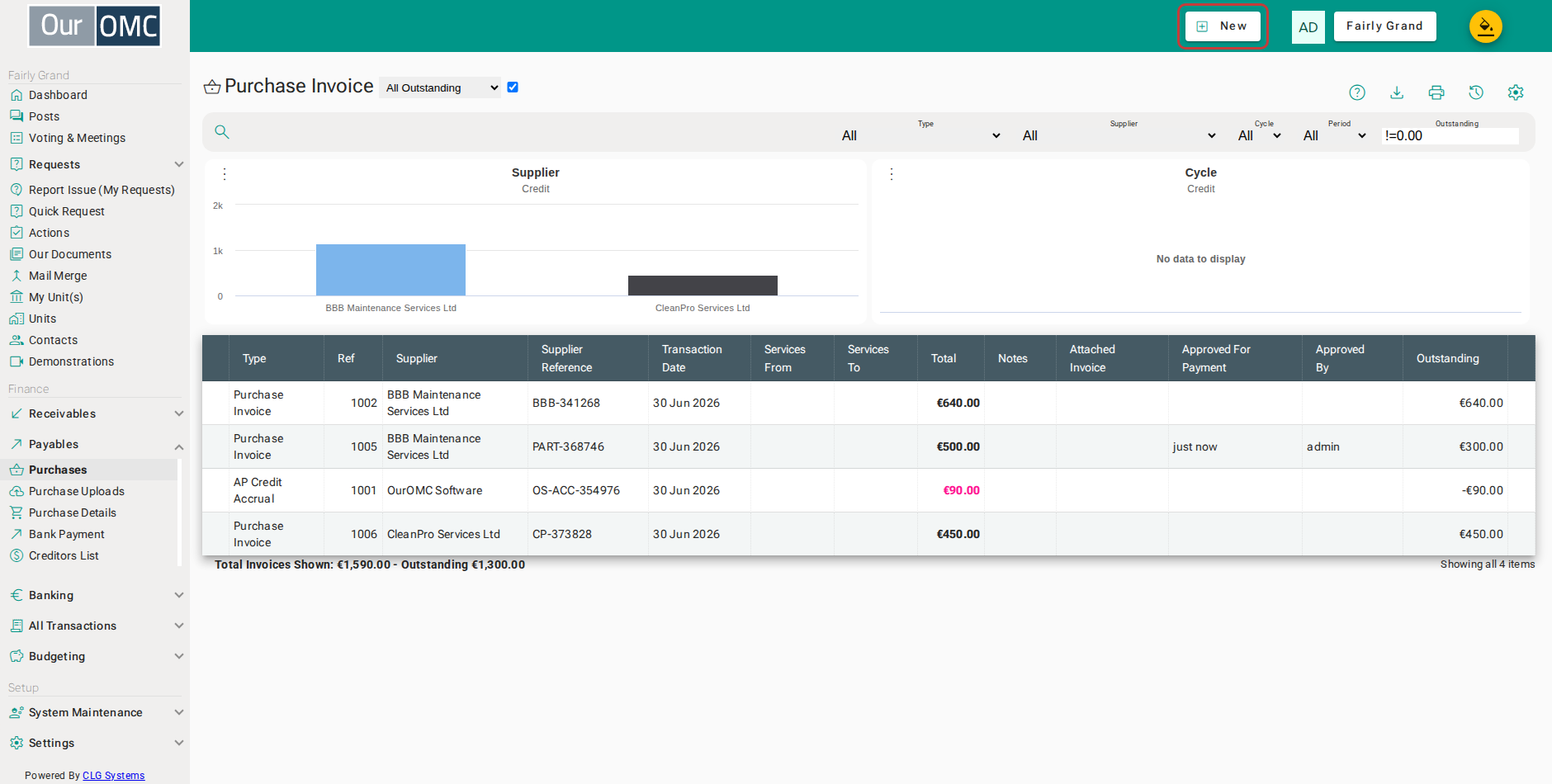The width and height of the screenshot is (1552, 784).
Task: Open the Supplier filter dropdown
Action: (1119, 135)
